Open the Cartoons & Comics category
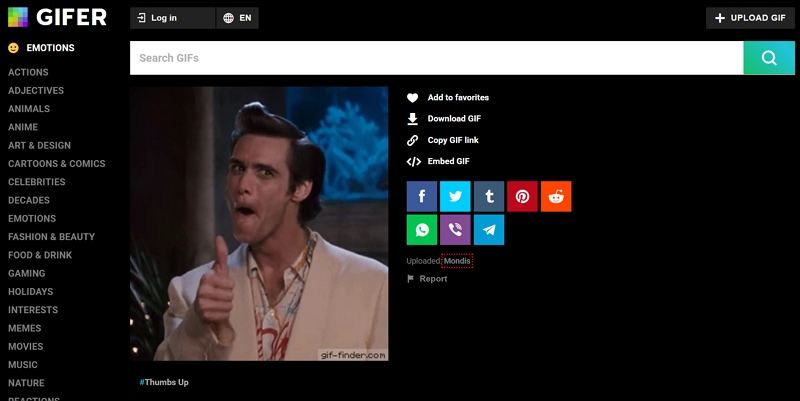The image size is (800, 401). point(57,164)
